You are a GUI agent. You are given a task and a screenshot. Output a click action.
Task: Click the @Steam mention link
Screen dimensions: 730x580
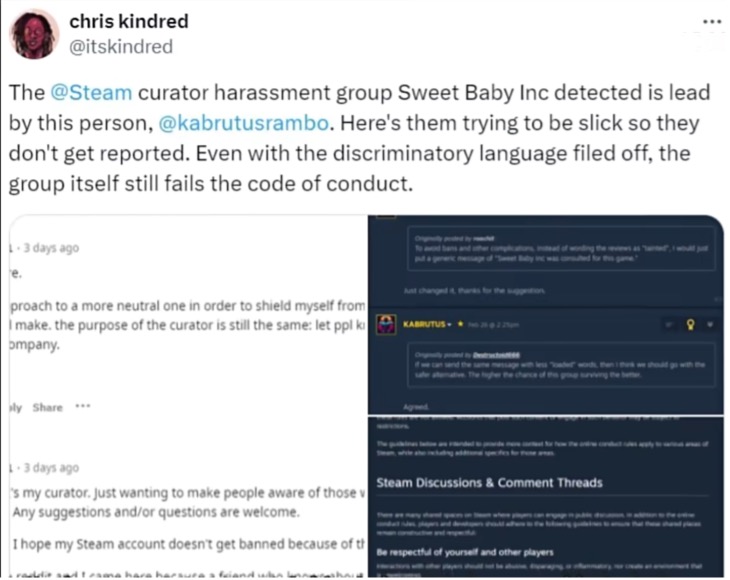[x=91, y=93]
